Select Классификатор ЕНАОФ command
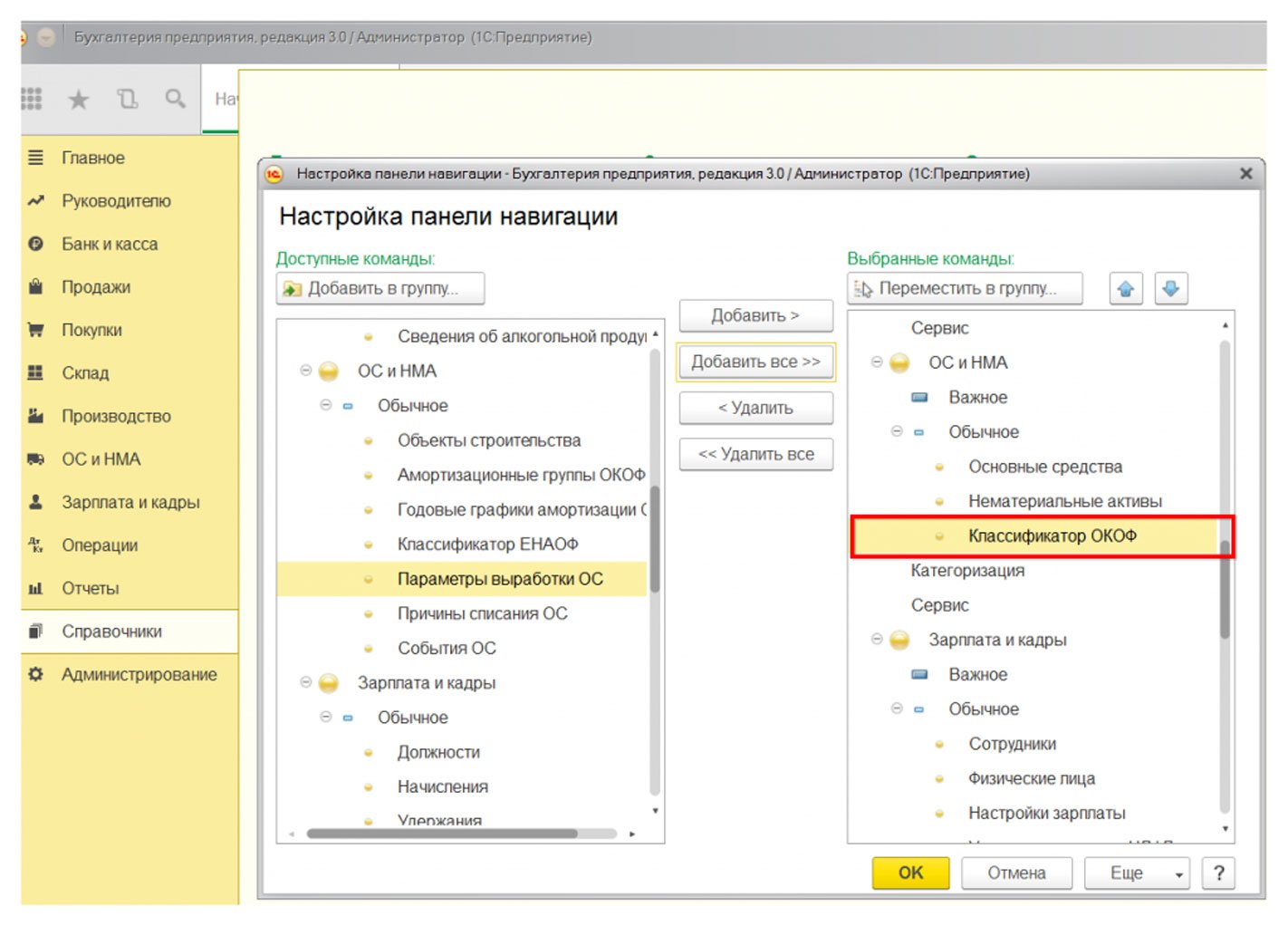1288x926 pixels. pyautogui.click(x=487, y=544)
